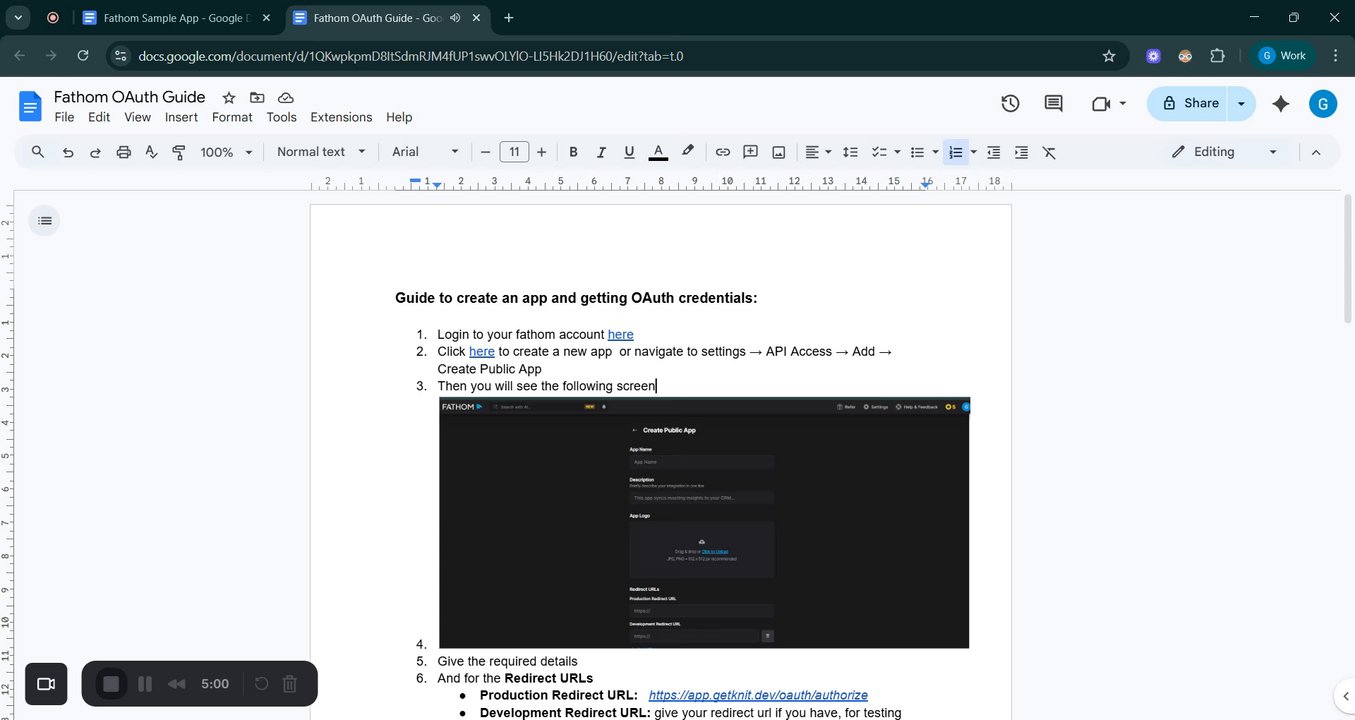1355x720 pixels.
Task: Toggle the checklist formatting
Action: (x=879, y=152)
